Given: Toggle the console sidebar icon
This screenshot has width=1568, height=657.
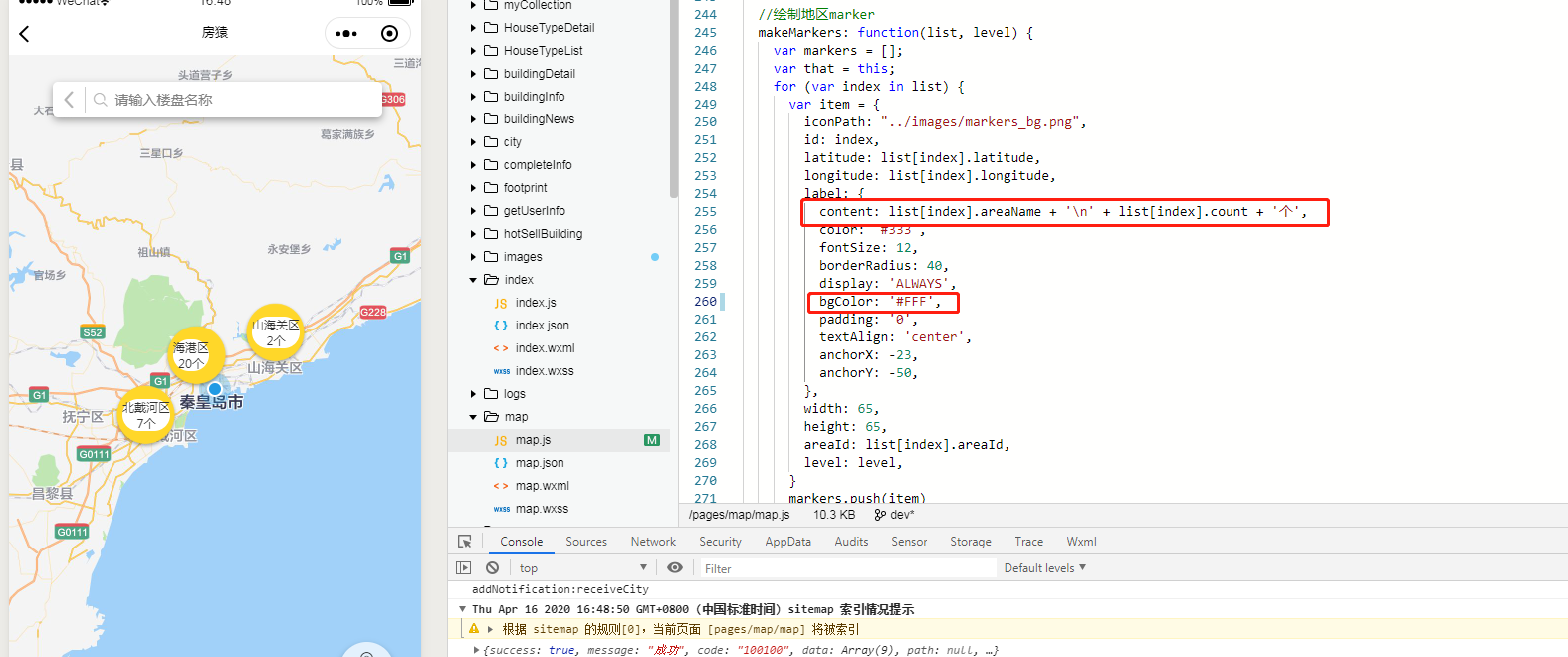Looking at the screenshot, I should pos(463,568).
